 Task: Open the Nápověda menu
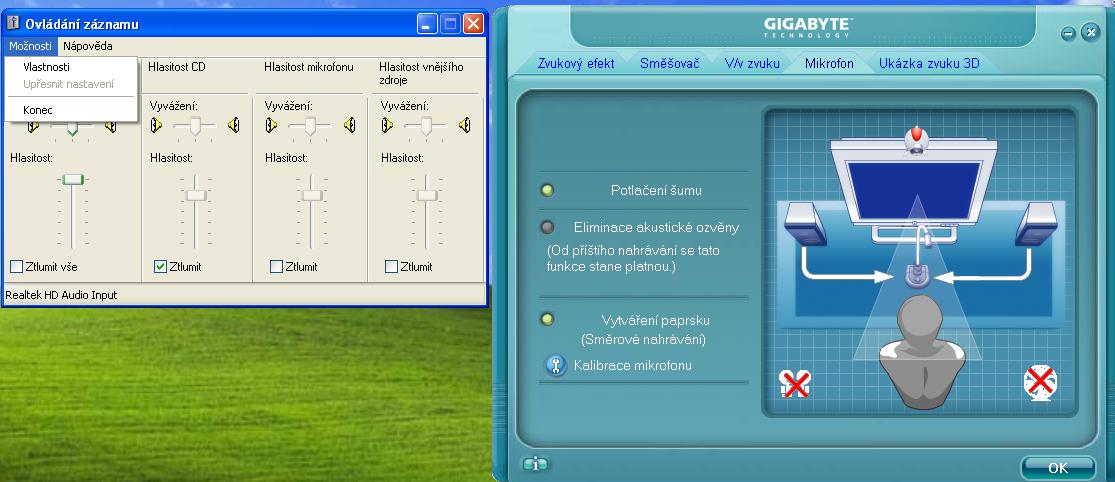tap(87, 46)
